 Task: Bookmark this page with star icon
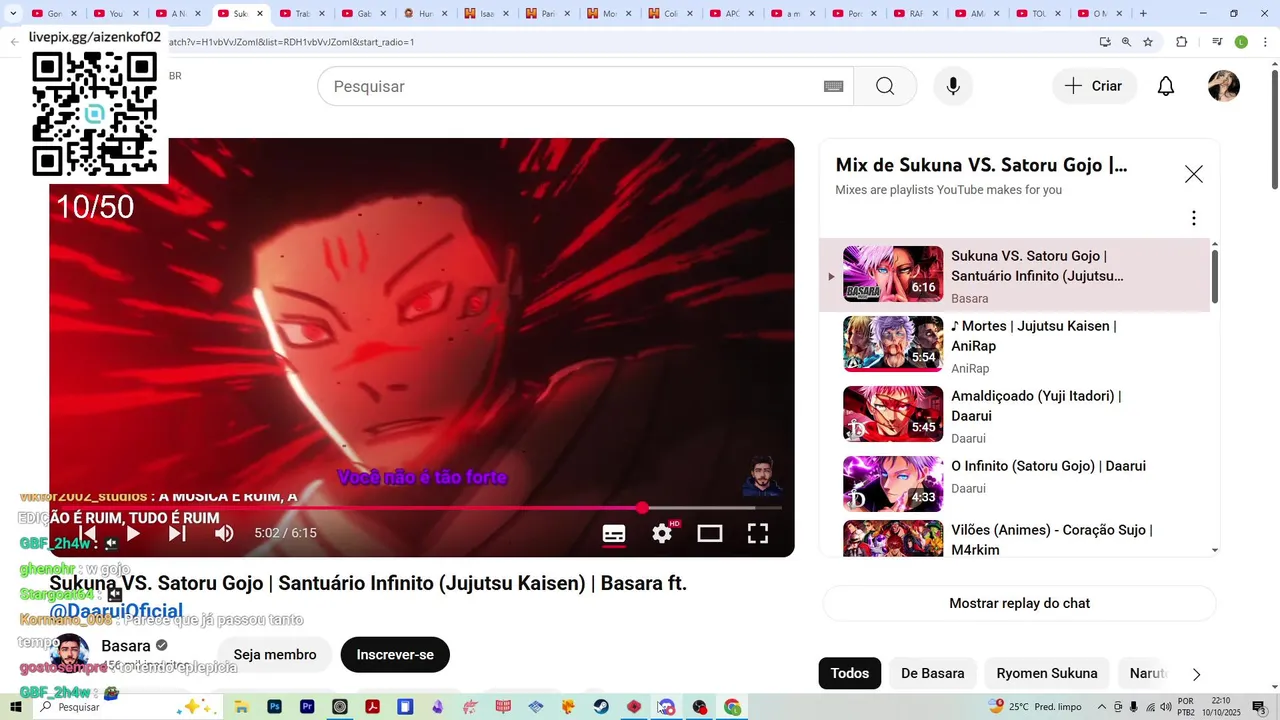click(1148, 42)
